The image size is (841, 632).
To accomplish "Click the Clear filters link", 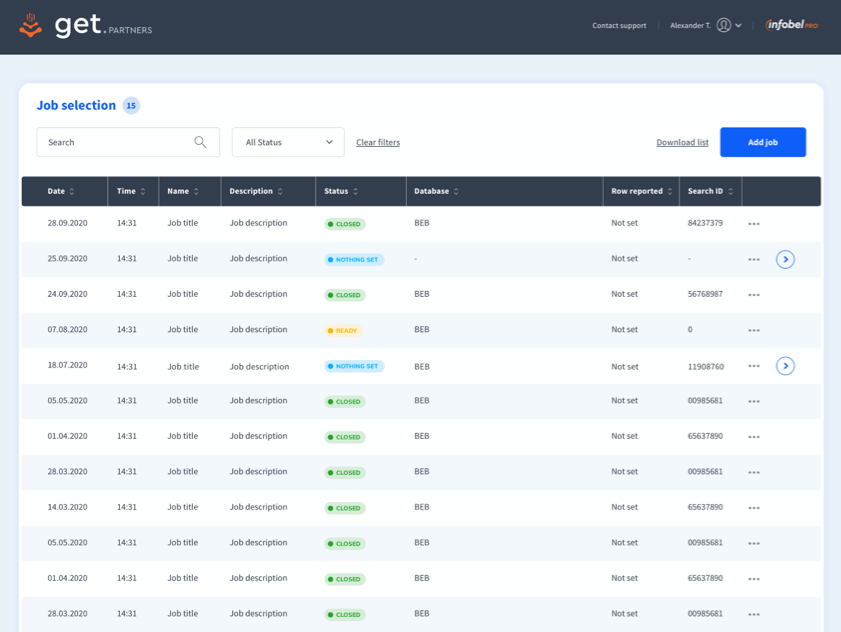I will [378, 142].
